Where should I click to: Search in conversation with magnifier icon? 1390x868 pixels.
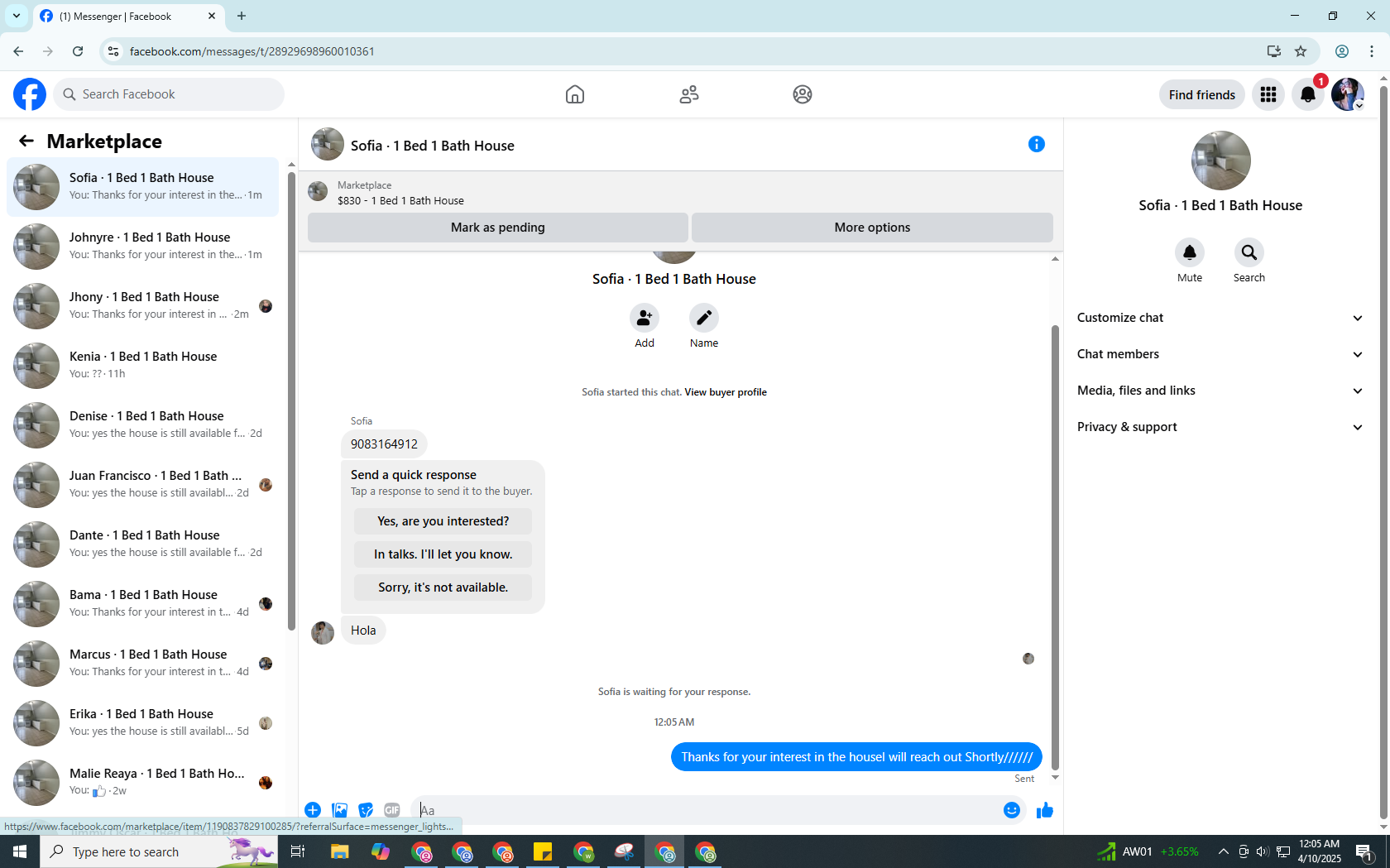tap(1249, 252)
